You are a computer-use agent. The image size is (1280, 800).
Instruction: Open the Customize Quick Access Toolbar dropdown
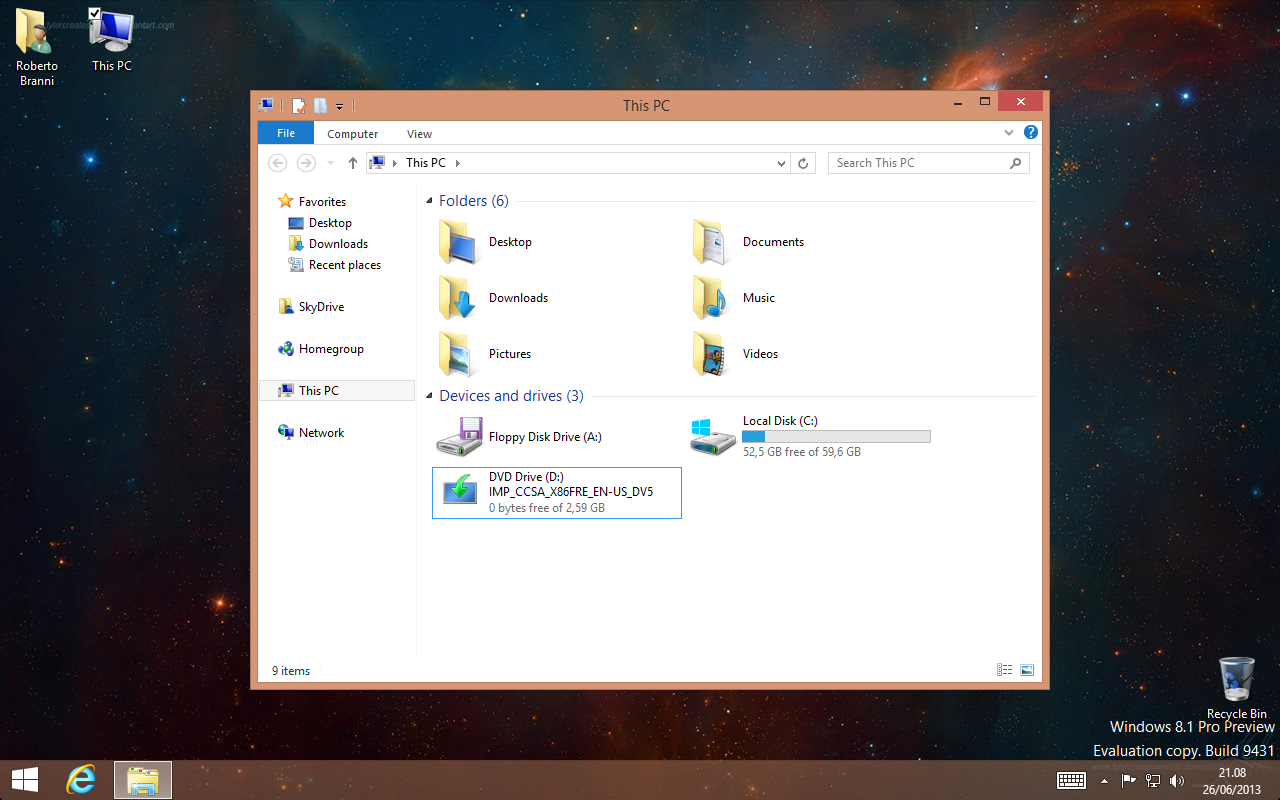point(339,106)
